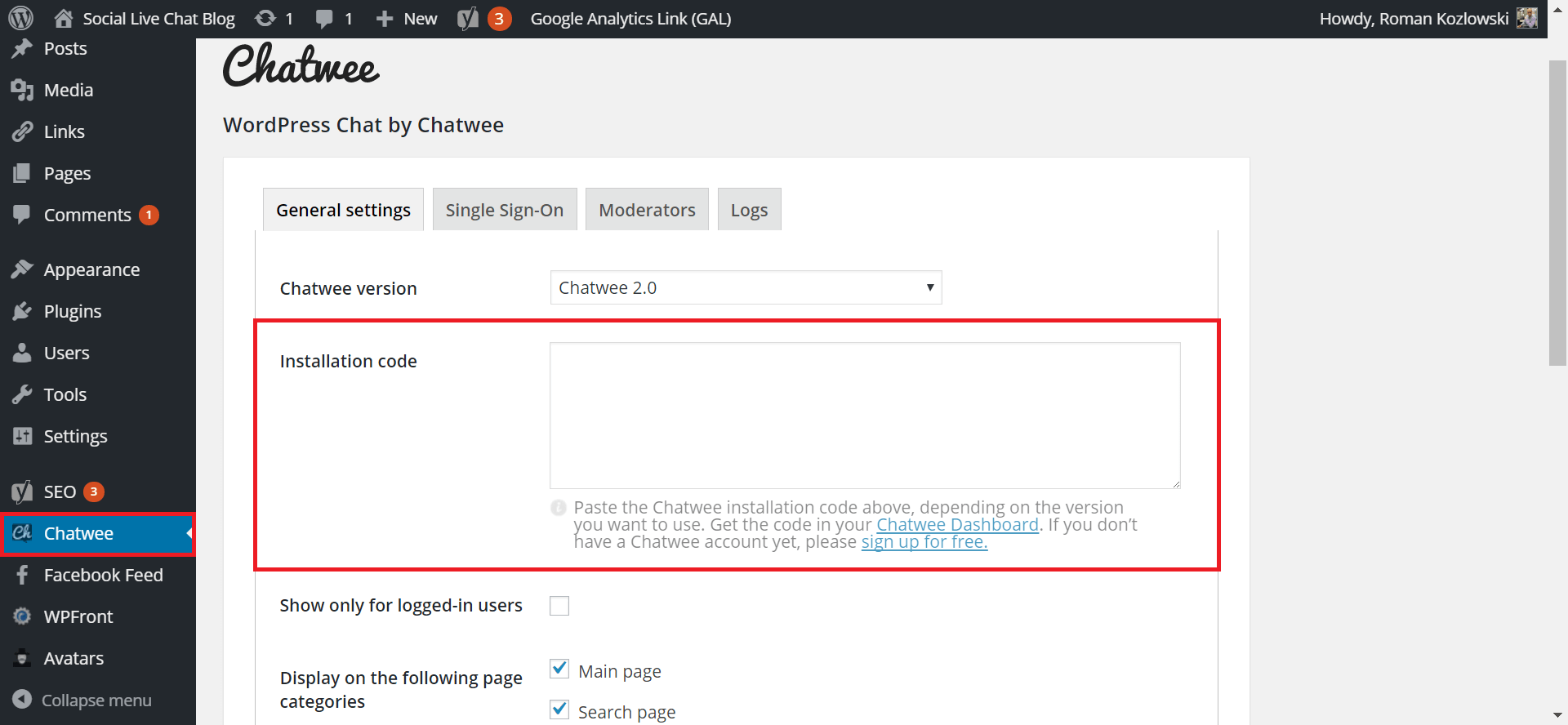The height and width of the screenshot is (725, 1568).
Task: Open the Tools menu item
Action: [x=98, y=394]
